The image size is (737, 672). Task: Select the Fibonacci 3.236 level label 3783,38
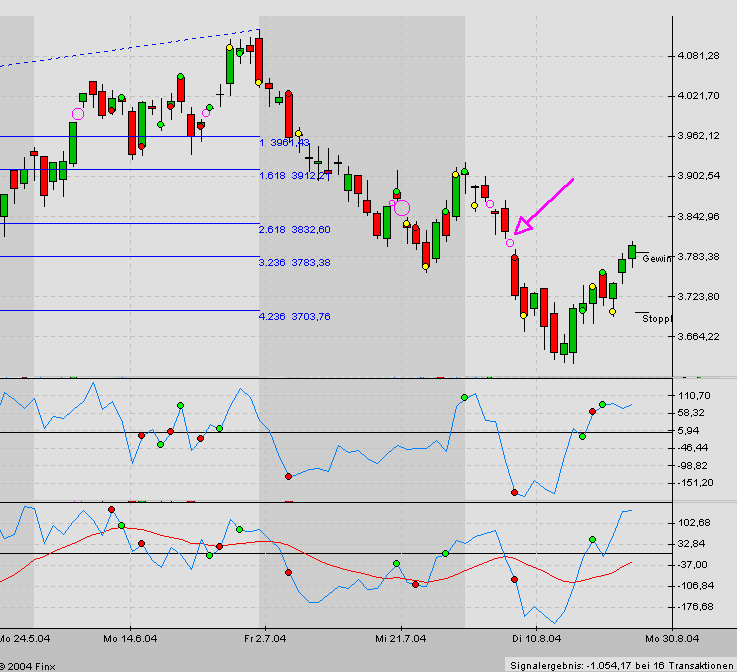tap(294, 262)
